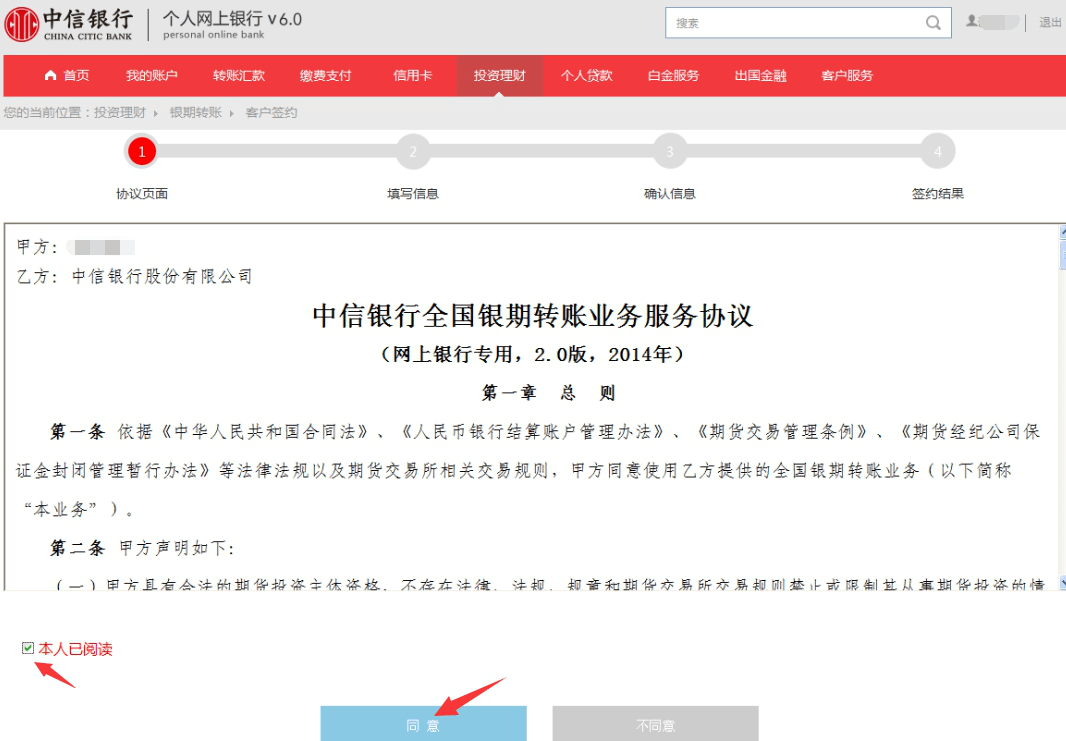
Task: Click the agreement scrollbar up arrow
Action: 1062,232
